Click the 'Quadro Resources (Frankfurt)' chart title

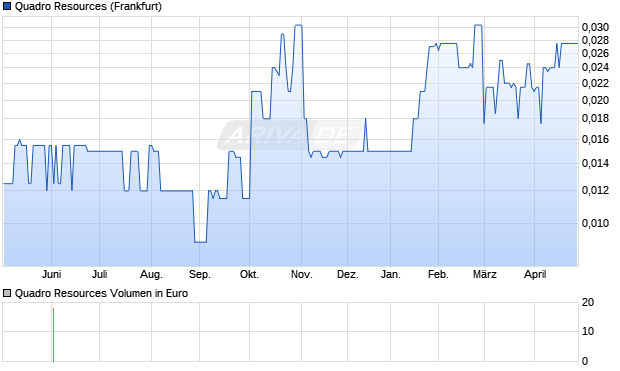click(x=88, y=7)
